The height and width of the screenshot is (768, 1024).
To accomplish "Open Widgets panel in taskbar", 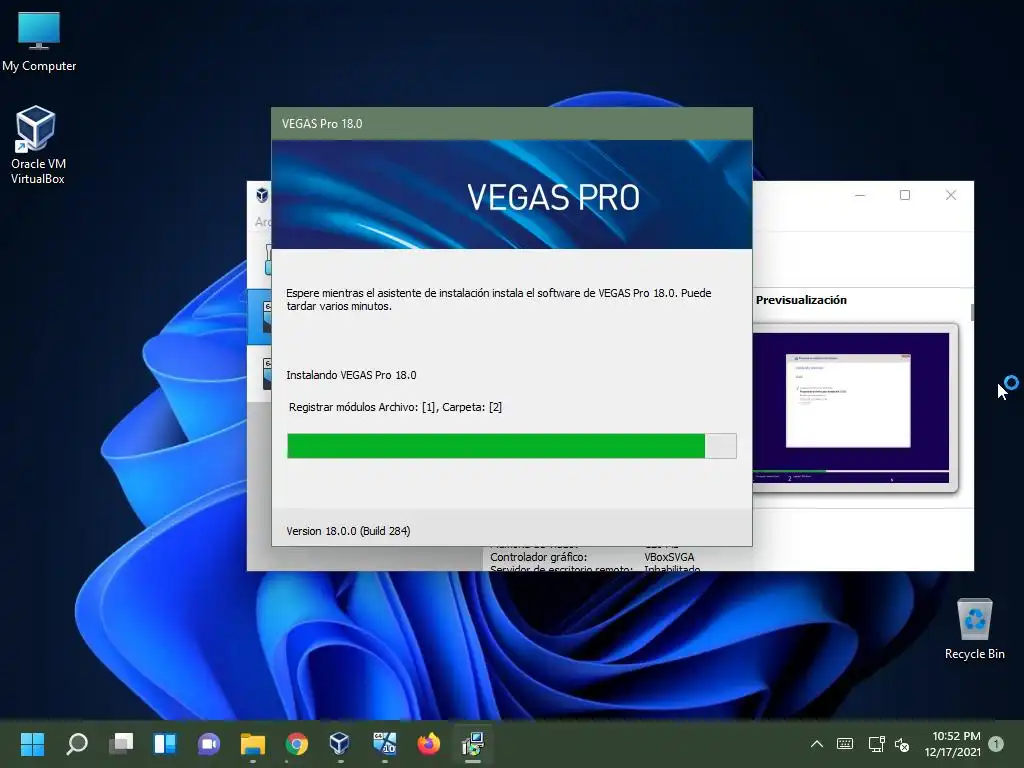I will [x=165, y=744].
